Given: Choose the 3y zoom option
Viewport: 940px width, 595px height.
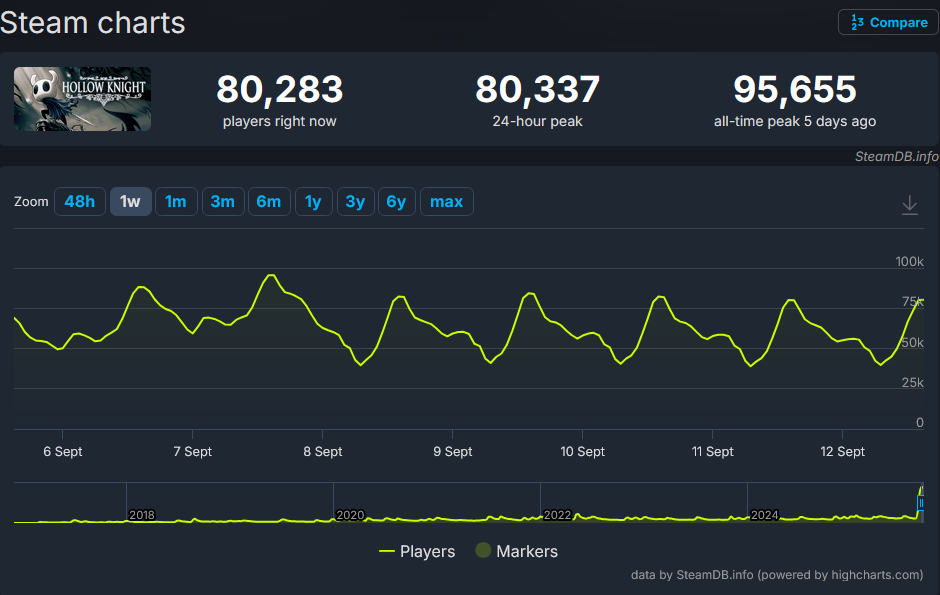Looking at the screenshot, I should 355,202.
